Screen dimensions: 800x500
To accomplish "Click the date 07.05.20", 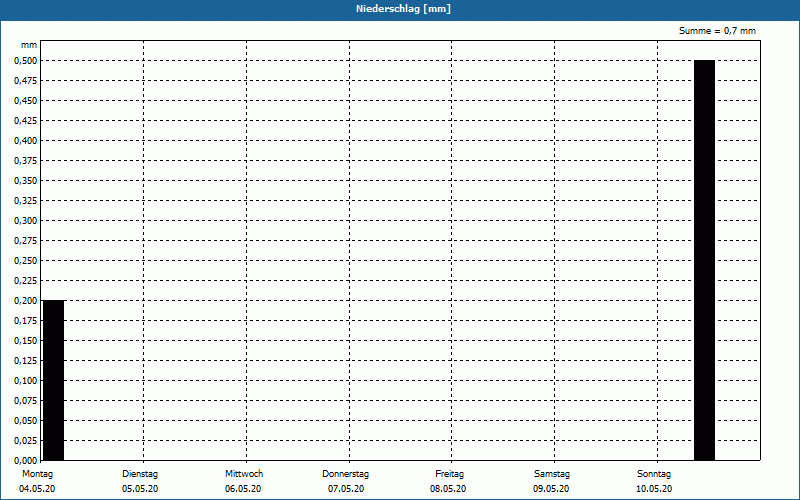I will 346,489.
